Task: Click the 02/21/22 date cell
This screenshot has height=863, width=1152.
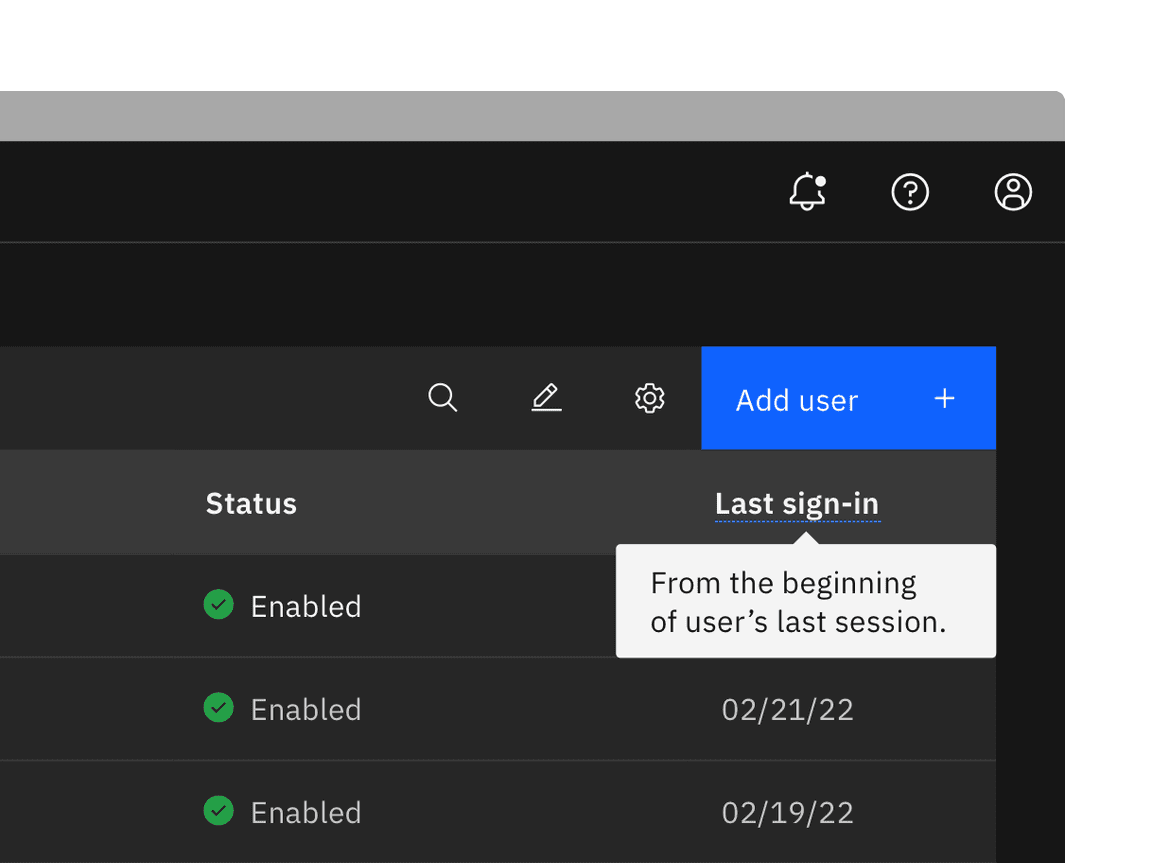Action: pos(787,710)
